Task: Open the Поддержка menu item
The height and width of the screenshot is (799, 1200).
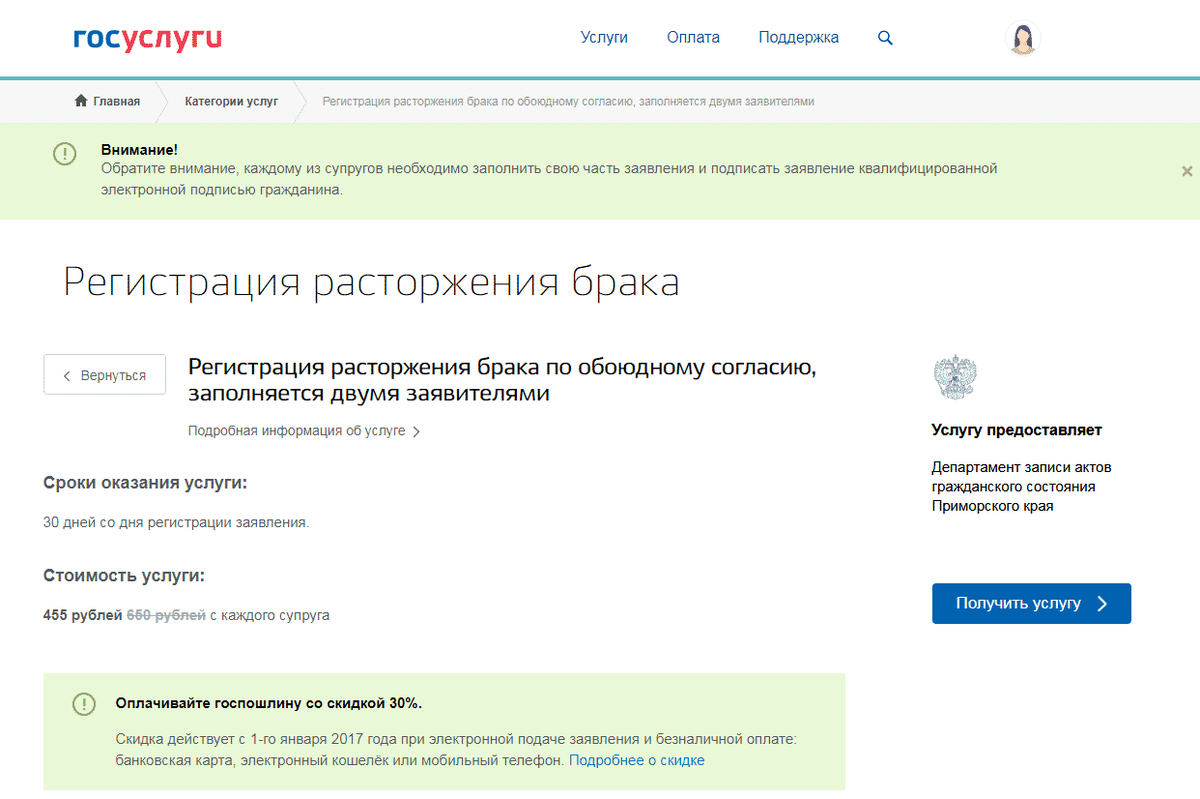Action: point(798,38)
